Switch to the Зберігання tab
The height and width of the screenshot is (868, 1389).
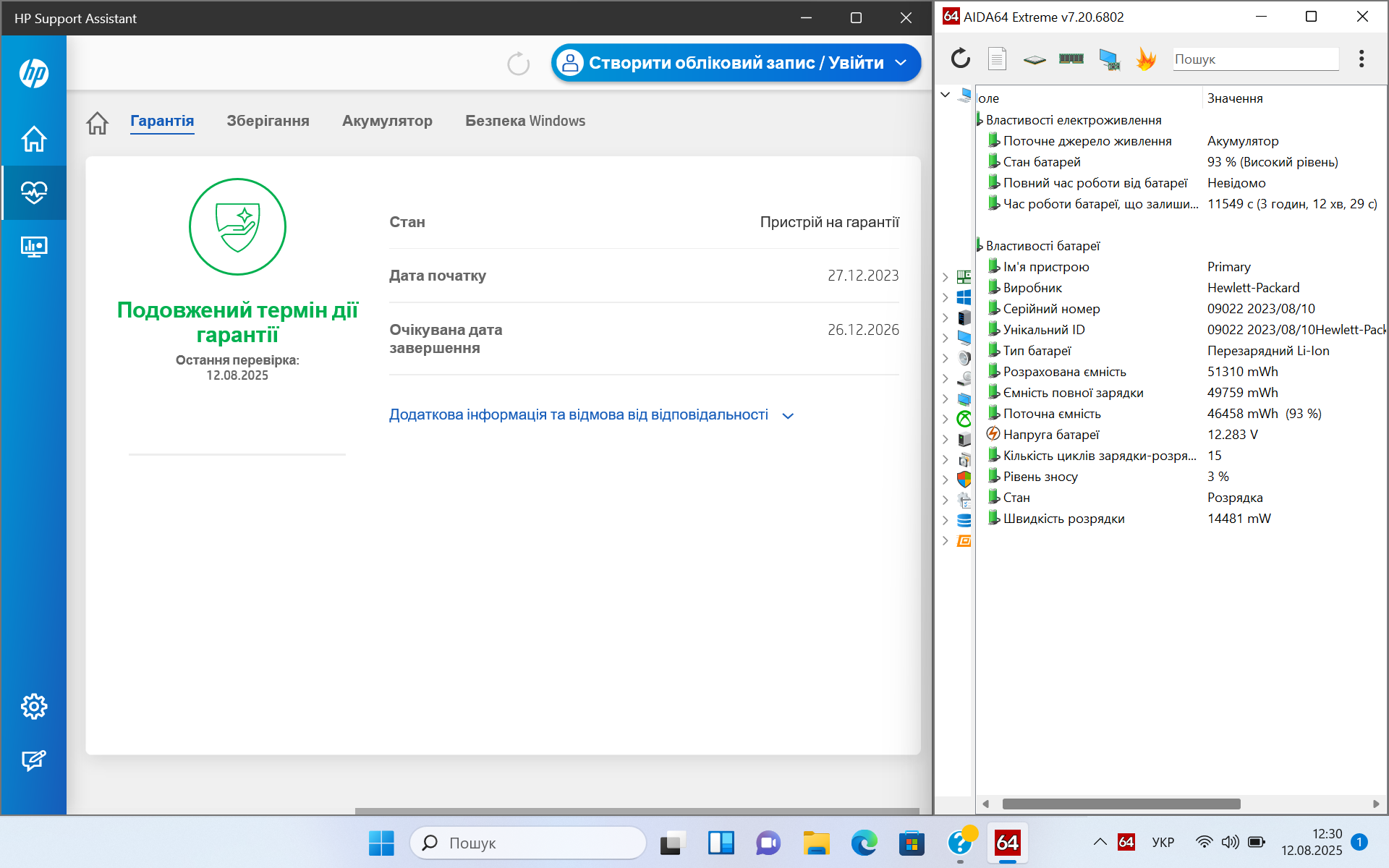[x=268, y=121]
